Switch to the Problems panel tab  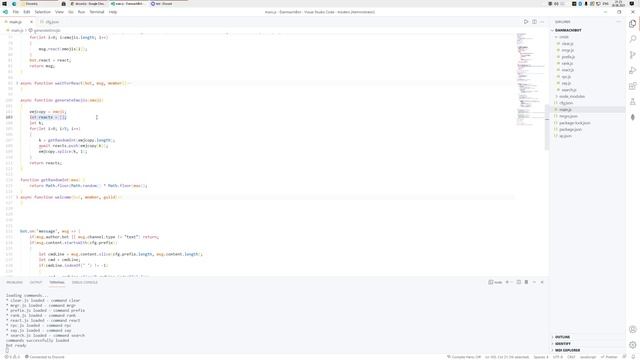tap(14, 282)
